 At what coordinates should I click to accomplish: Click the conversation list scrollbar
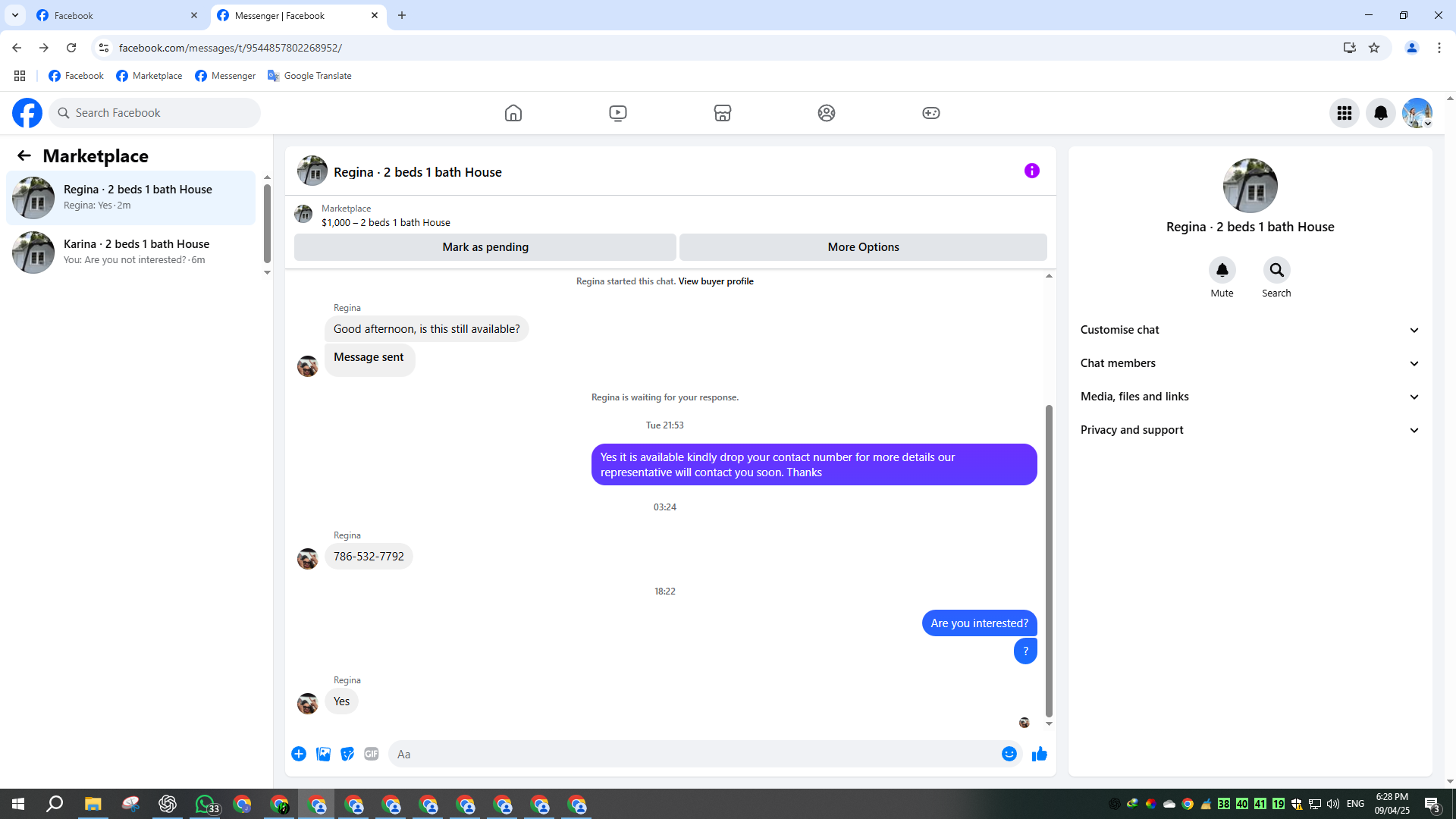point(267,222)
